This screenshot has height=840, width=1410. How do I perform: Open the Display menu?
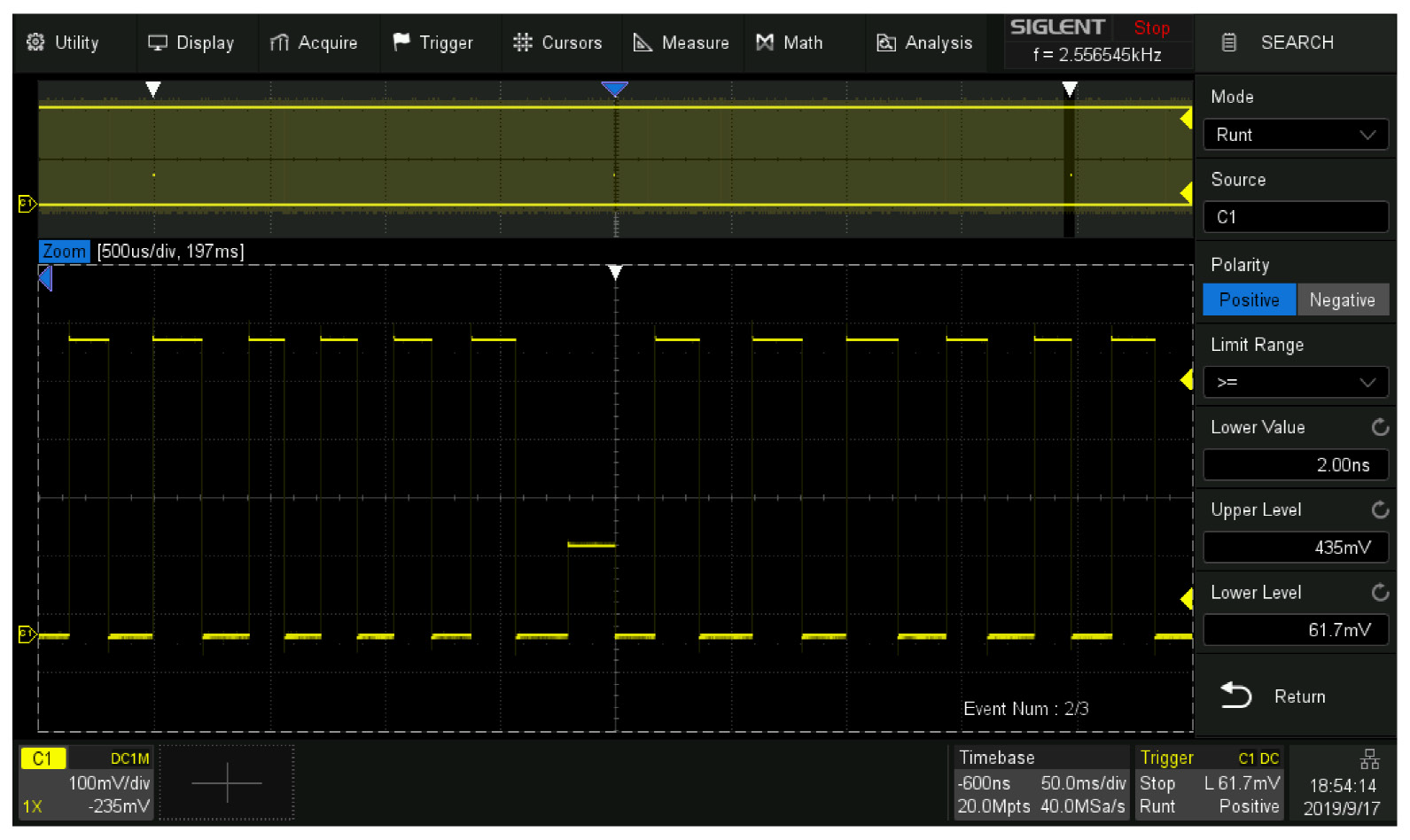pos(191,43)
